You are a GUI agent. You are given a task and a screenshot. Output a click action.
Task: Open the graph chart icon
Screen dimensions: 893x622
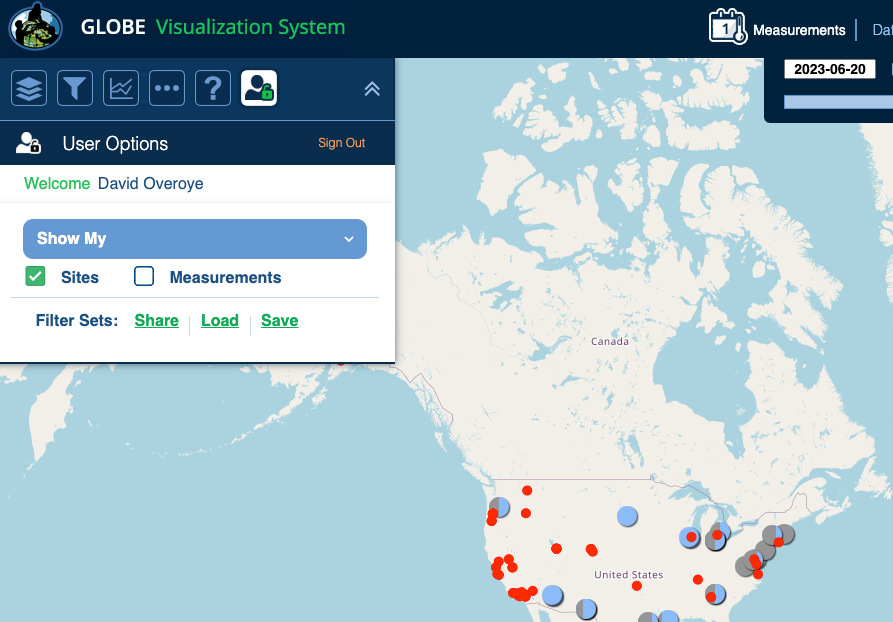coord(121,88)
